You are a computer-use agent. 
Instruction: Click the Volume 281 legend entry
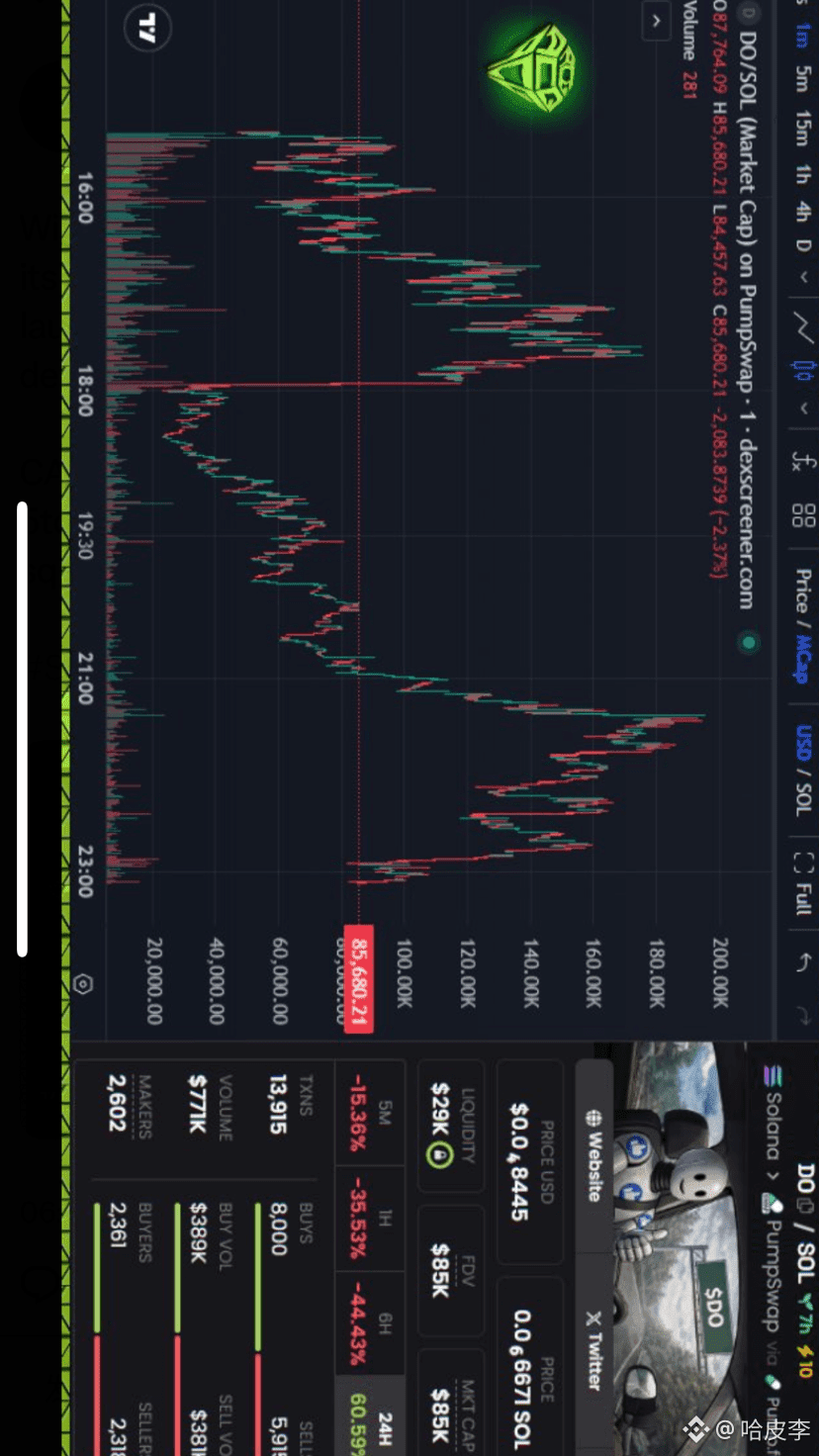689,50
